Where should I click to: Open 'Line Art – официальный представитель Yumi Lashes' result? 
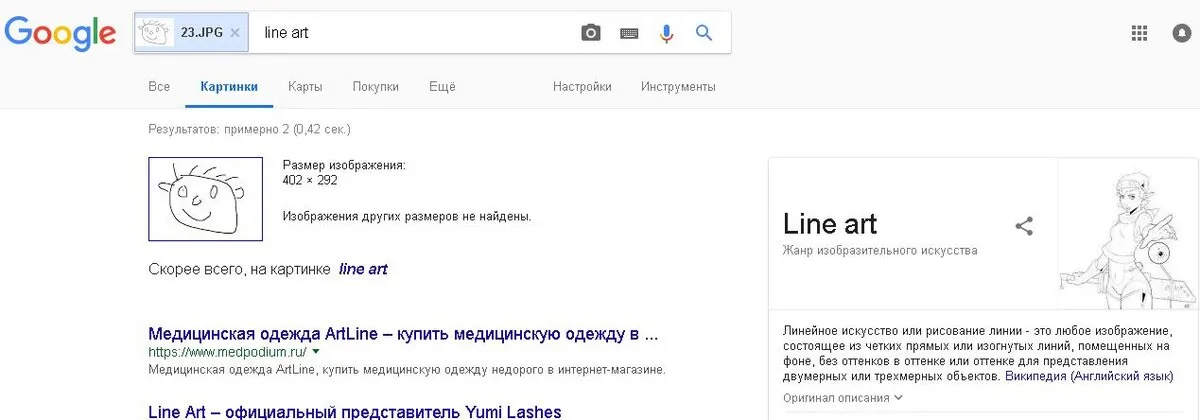(x=354, y=411)
